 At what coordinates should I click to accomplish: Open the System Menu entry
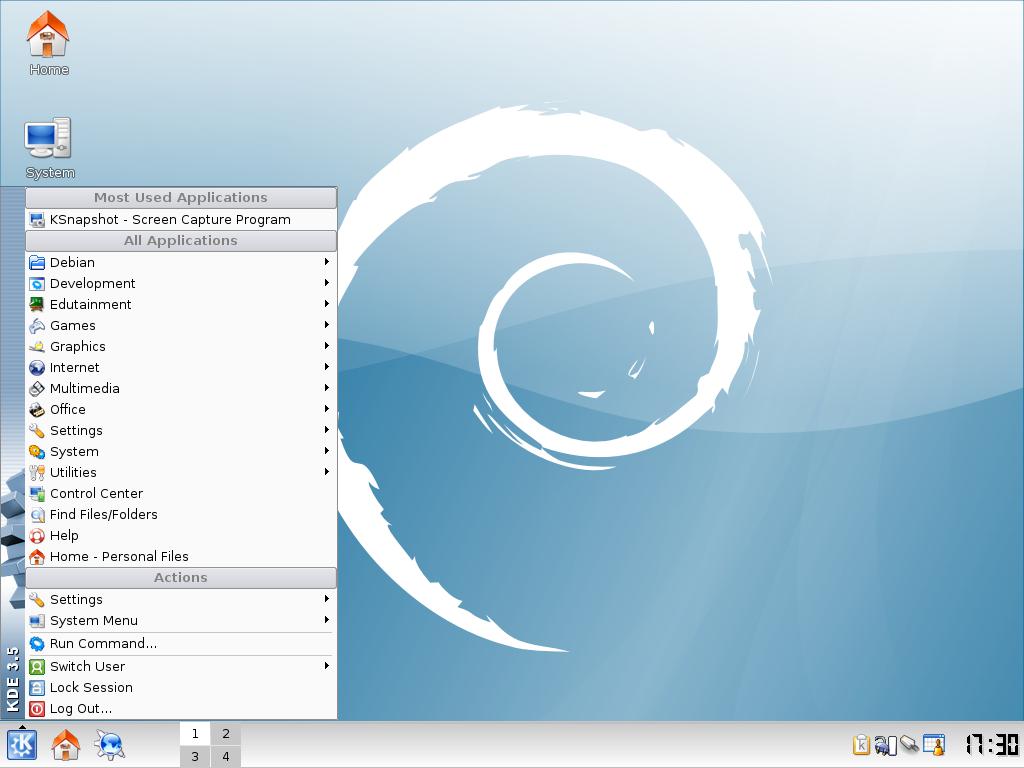pos(181,620)
